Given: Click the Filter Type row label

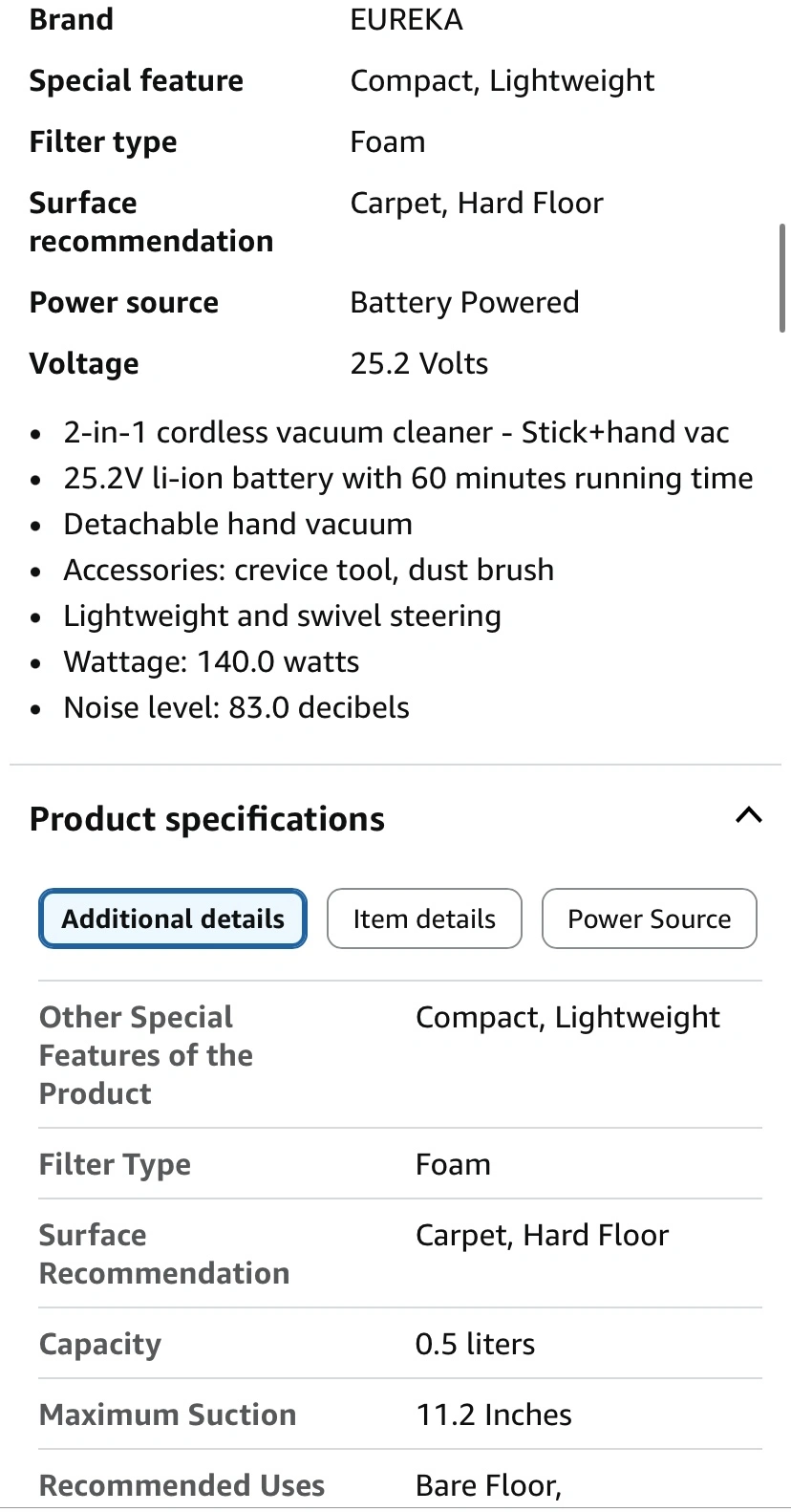Looking at the screenshot, I should (115, 1165).
